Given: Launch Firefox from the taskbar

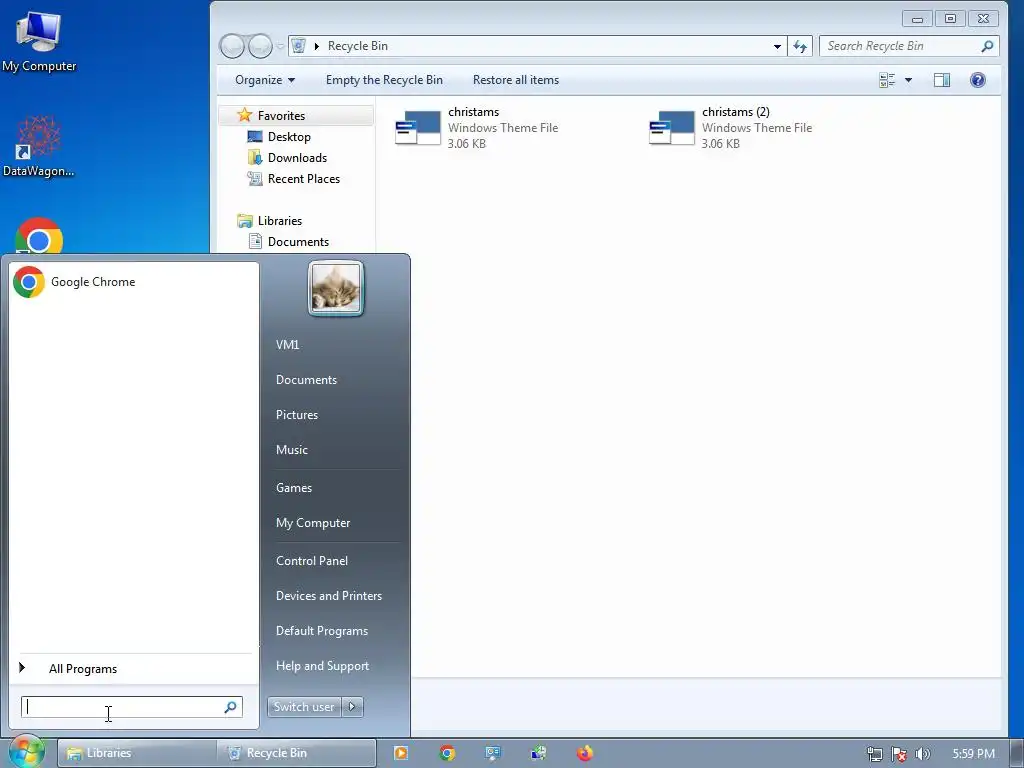Looking at the screenshot, I should click(585, 753).
